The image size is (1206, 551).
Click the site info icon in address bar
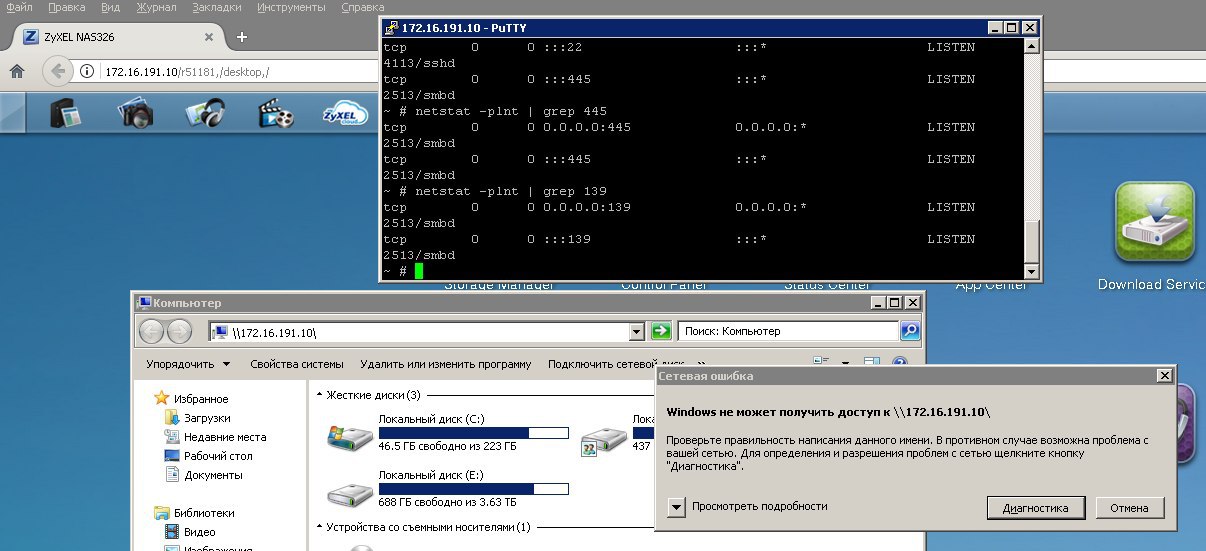89,72
